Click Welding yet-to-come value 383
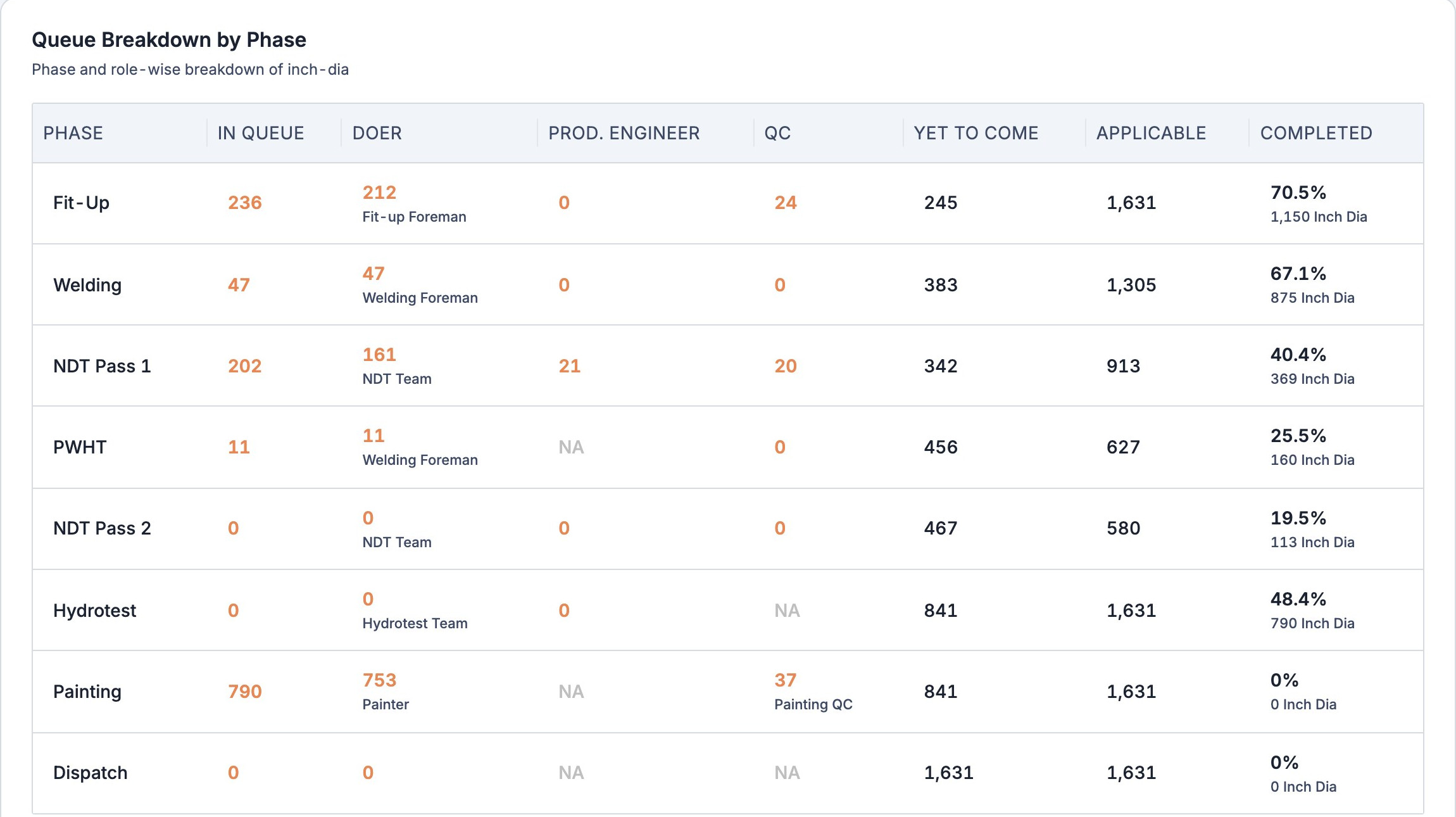The width and height of the screenshot is (1456, 817). (941, 285)
